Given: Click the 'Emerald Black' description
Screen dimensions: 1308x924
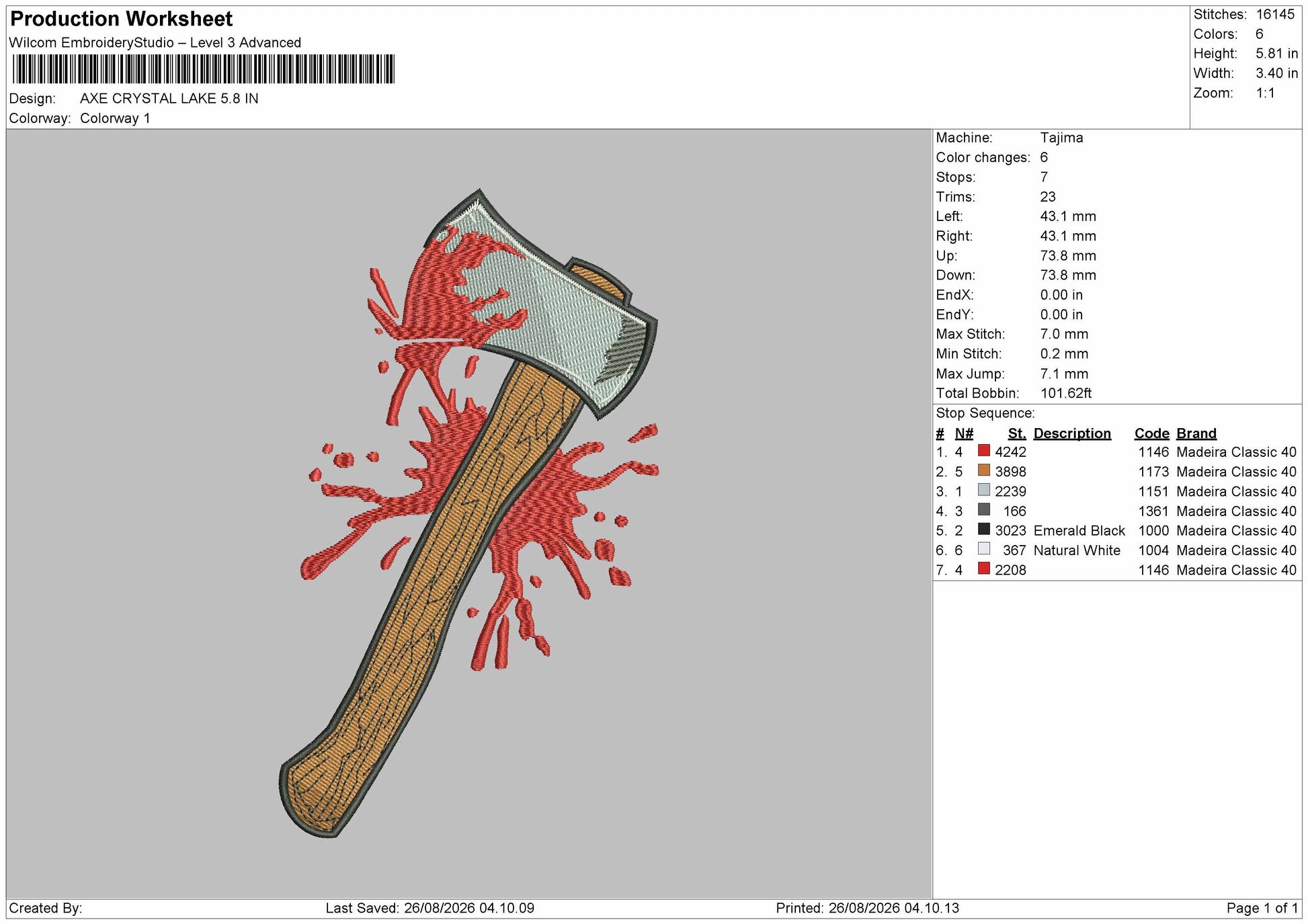Looking at the screenshot, I should (x=1079, y=531).
